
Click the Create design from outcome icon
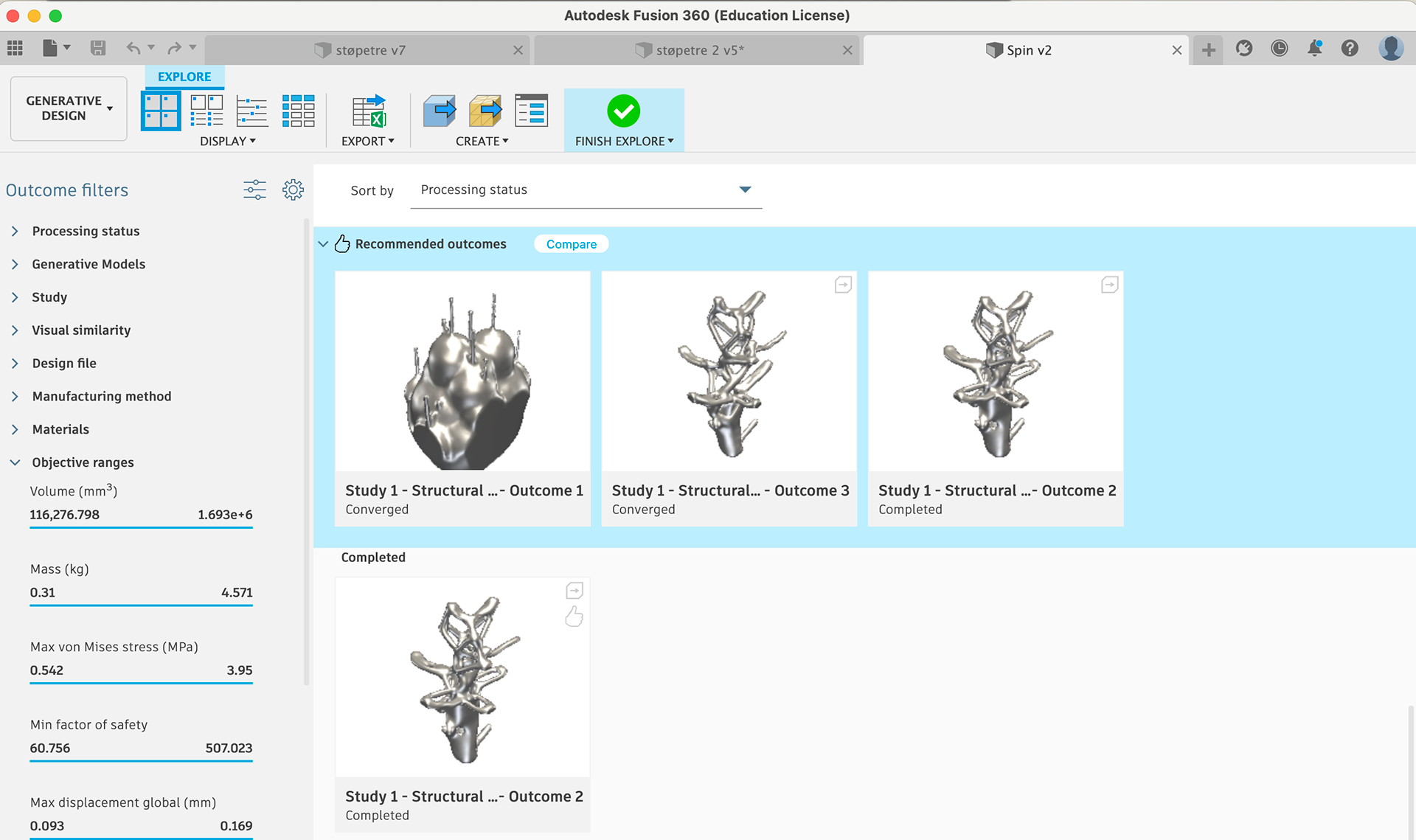pos(440,111)
